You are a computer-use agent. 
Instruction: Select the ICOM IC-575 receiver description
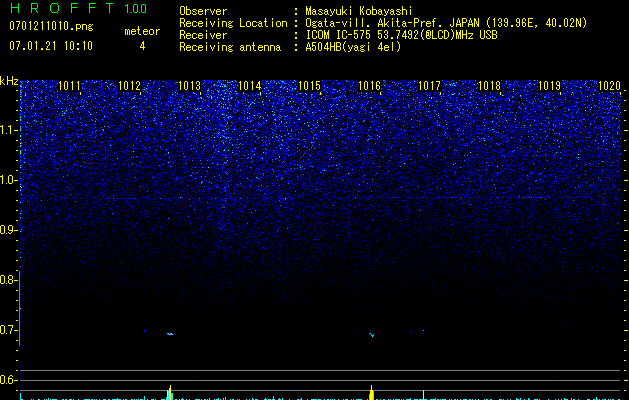401,35
